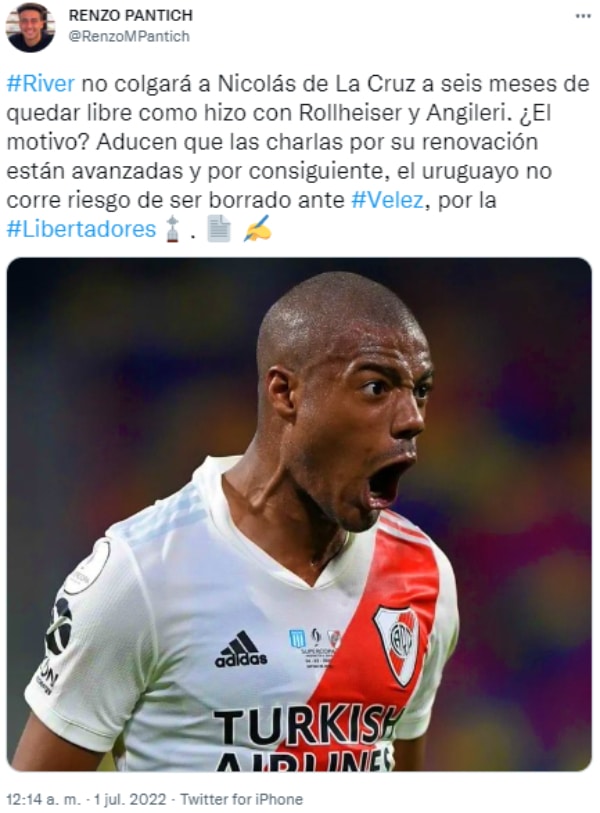Image resolution: width=600 pixels, height=813 pixels.
Task: Click the Adidas logo on the jersey
Action: [241, 649]
